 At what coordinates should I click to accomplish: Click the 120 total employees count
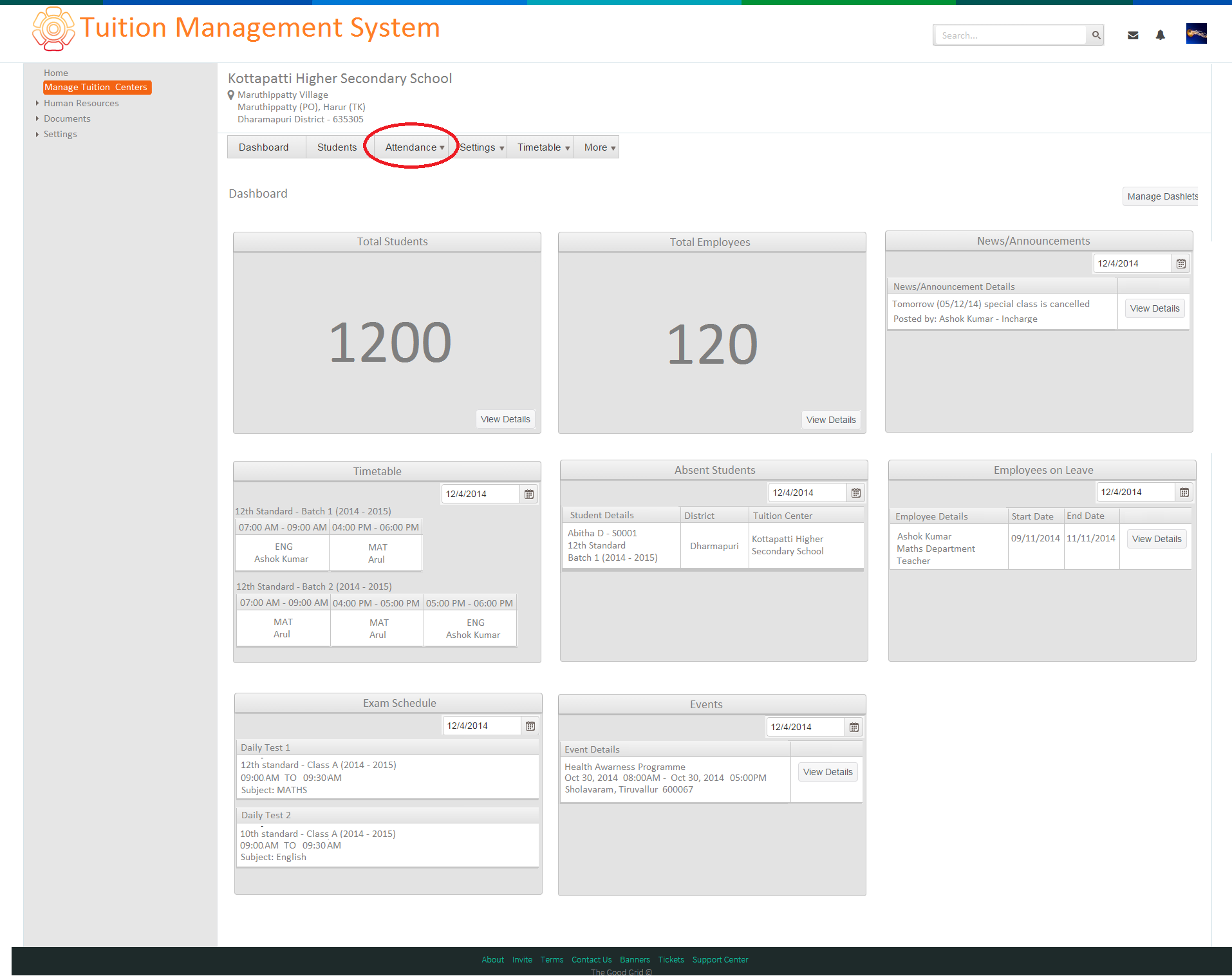point(712,344)
